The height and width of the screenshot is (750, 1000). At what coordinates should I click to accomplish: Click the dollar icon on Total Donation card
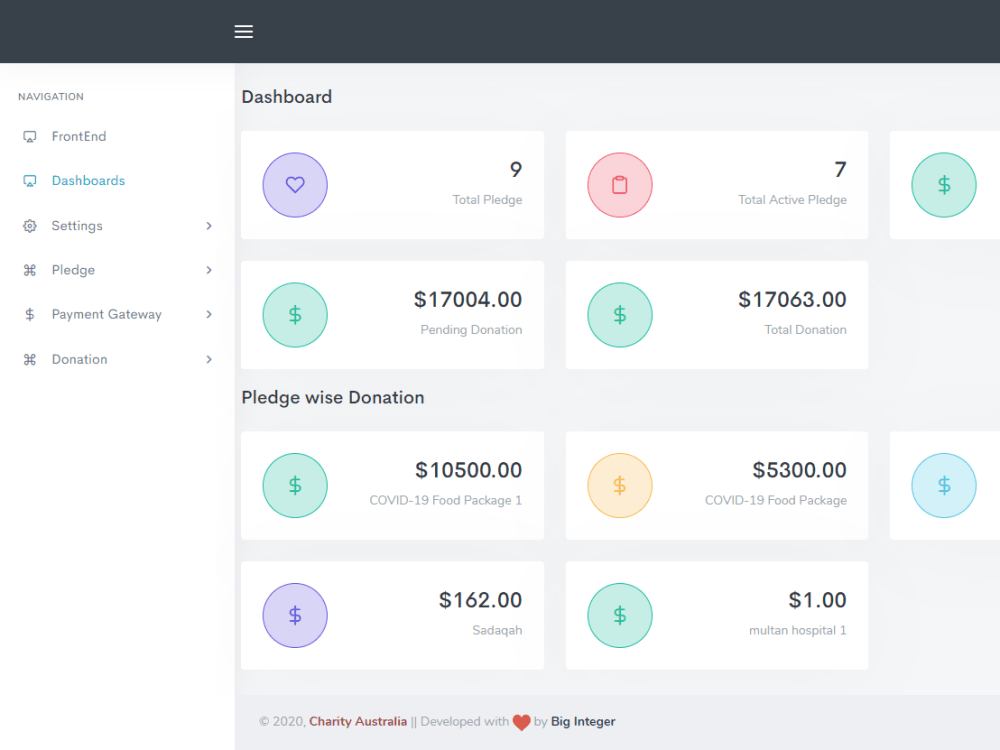(x=620, y=314)
